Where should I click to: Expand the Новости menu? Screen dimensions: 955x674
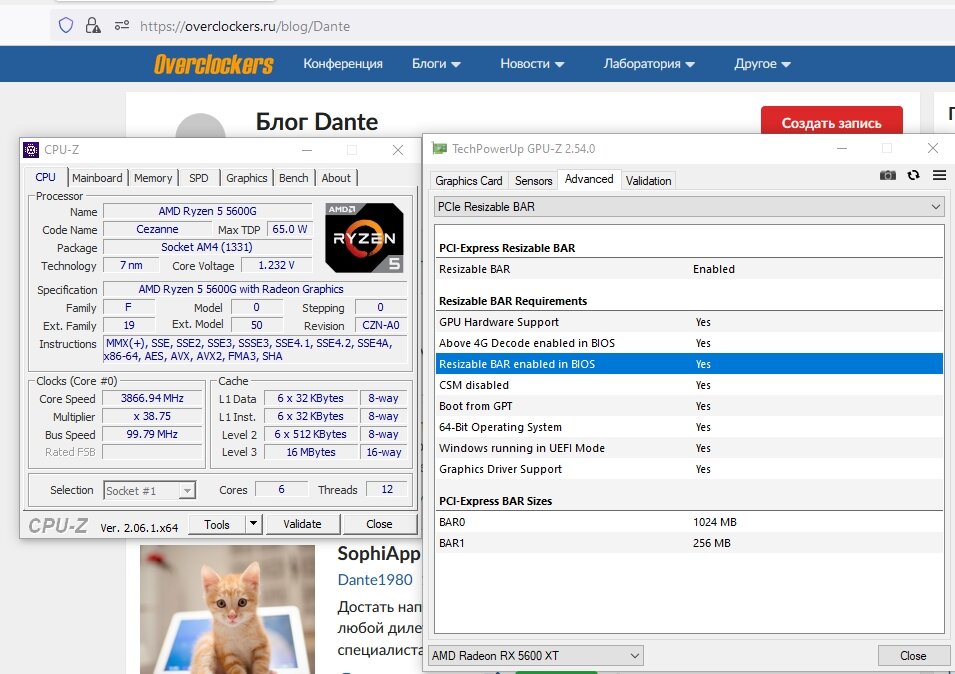point(532,63)
